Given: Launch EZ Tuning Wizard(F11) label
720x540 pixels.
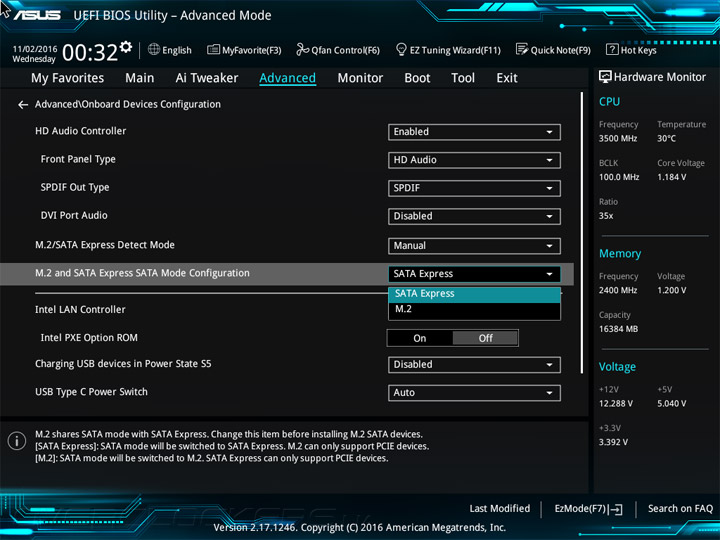Looking at the screenshot, I should pos(455,50).
